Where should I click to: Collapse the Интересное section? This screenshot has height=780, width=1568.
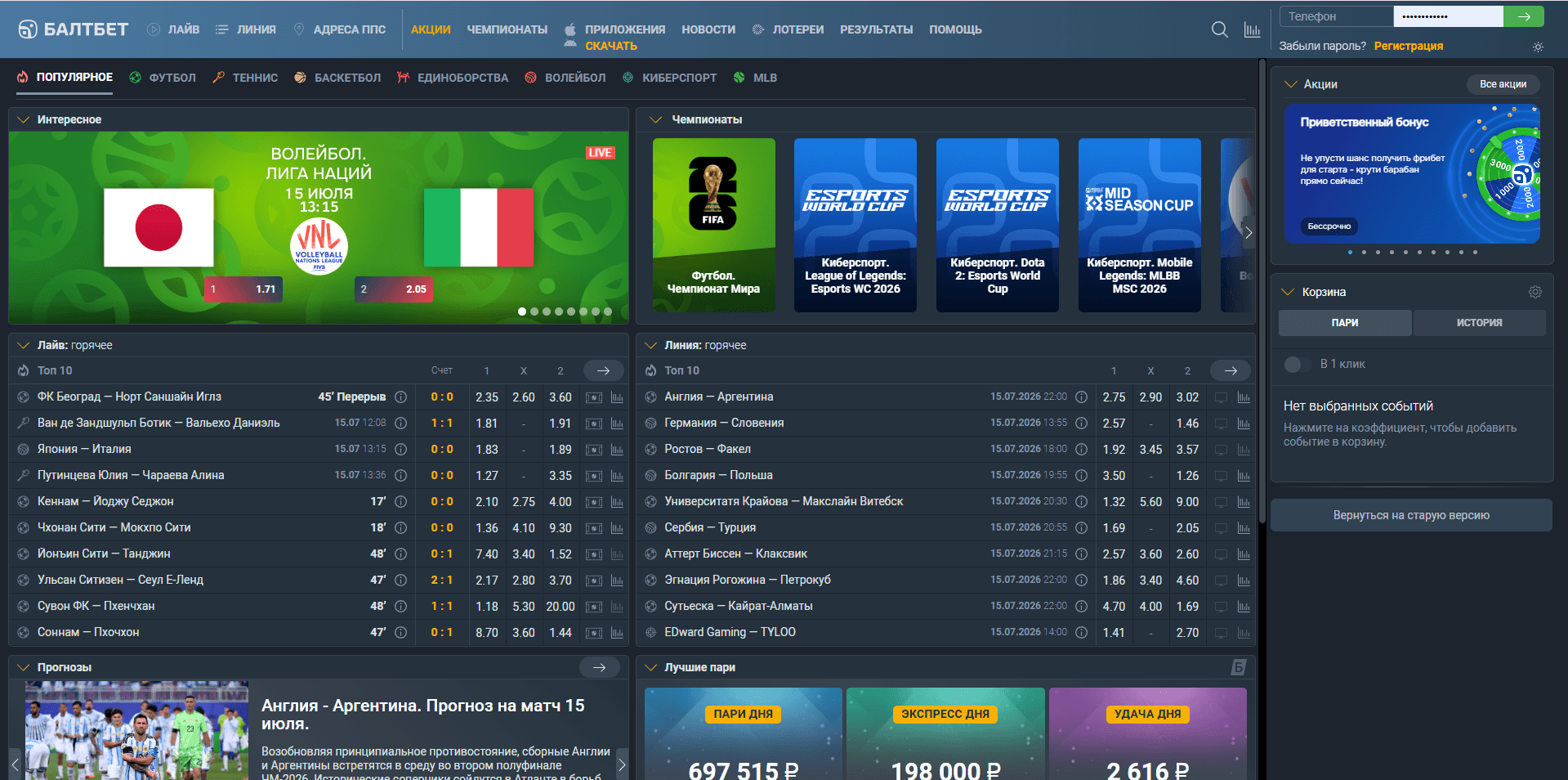point(23,119)
